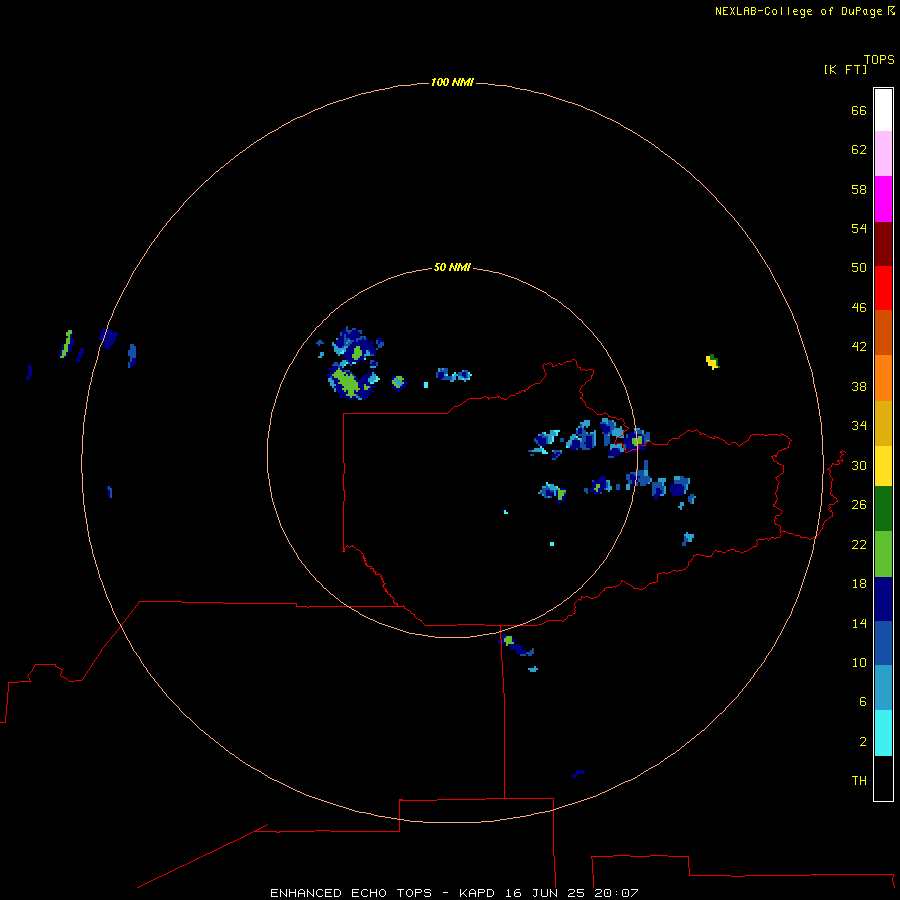Click the TH legend label

pos(859,781)
